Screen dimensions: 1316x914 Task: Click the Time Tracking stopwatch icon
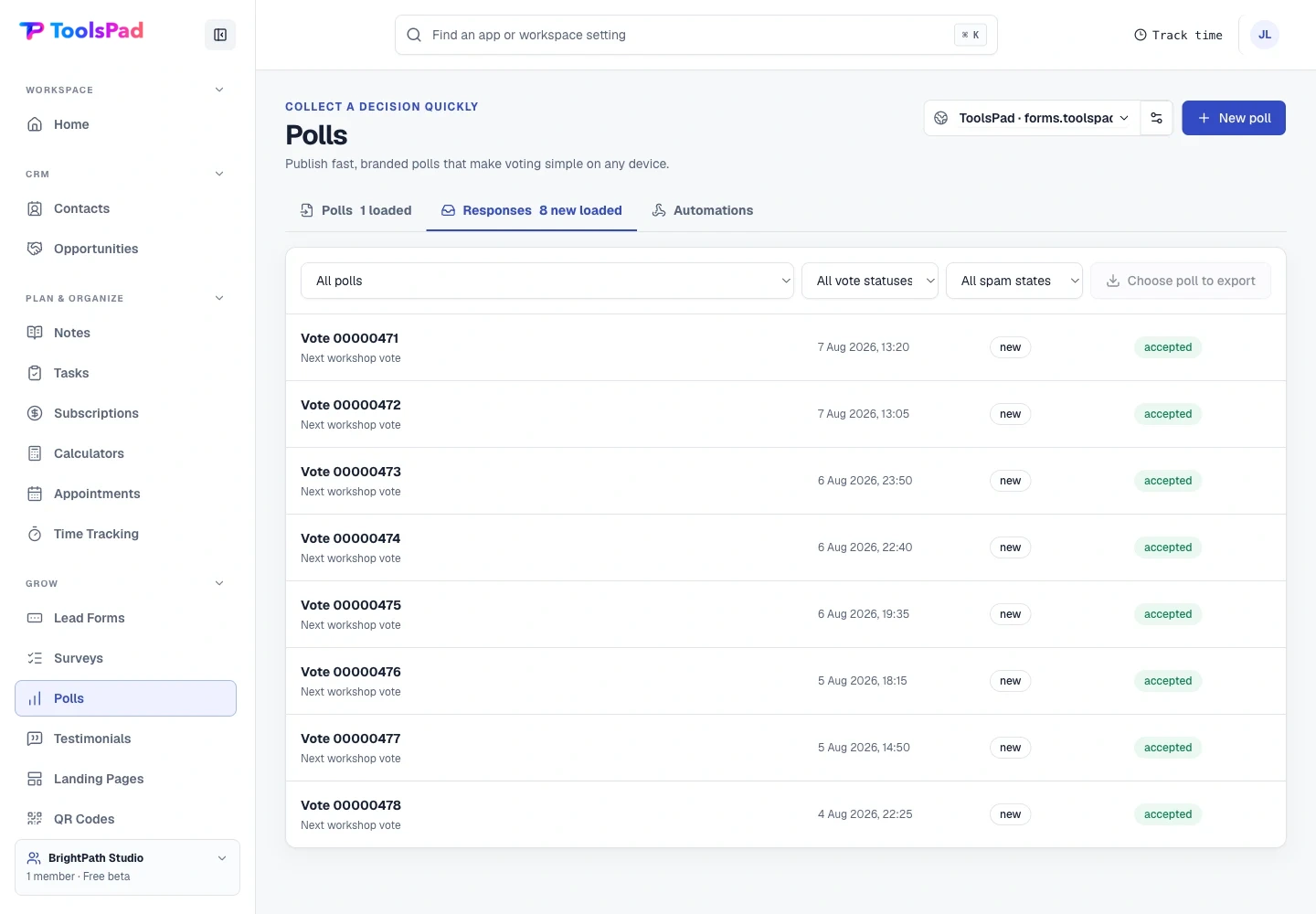pyautogui.click(x=35, y=534)
